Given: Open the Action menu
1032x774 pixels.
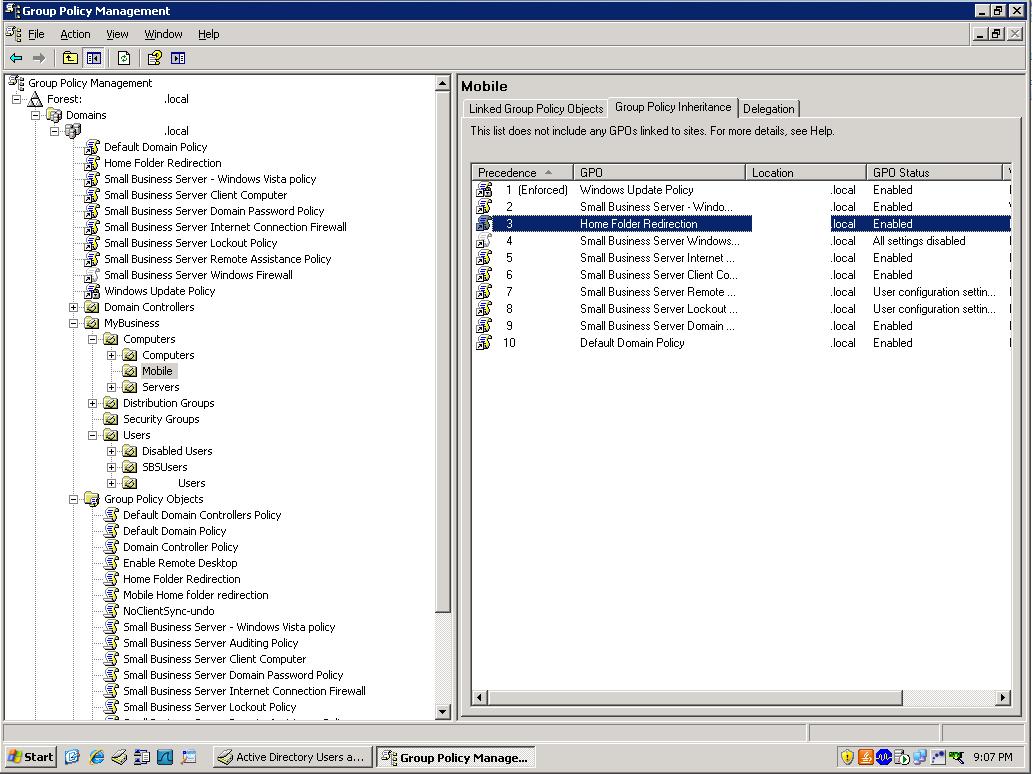Looking at the screenshot, I should pos(75,34).
